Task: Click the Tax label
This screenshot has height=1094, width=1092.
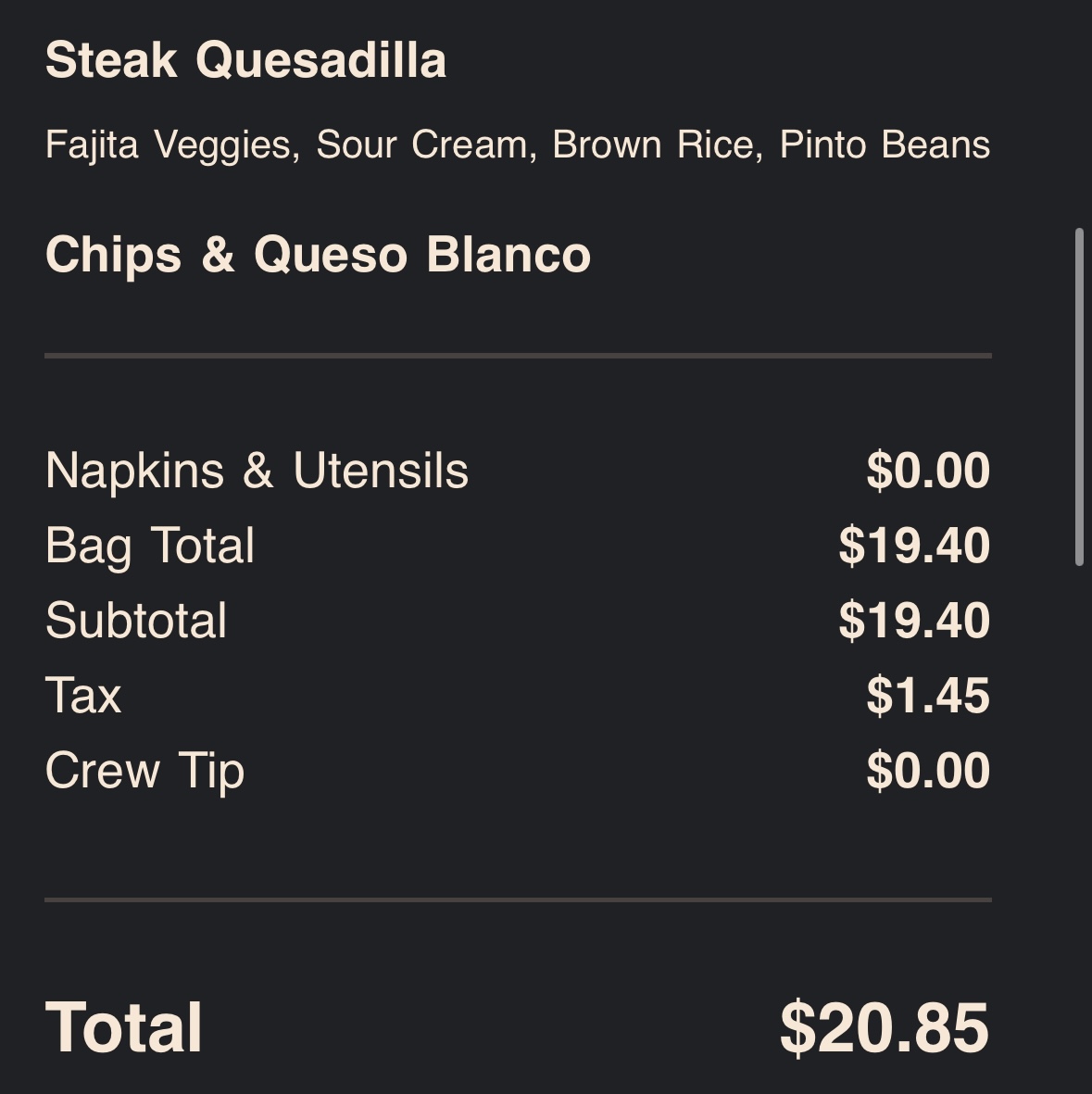Action: 83,696
